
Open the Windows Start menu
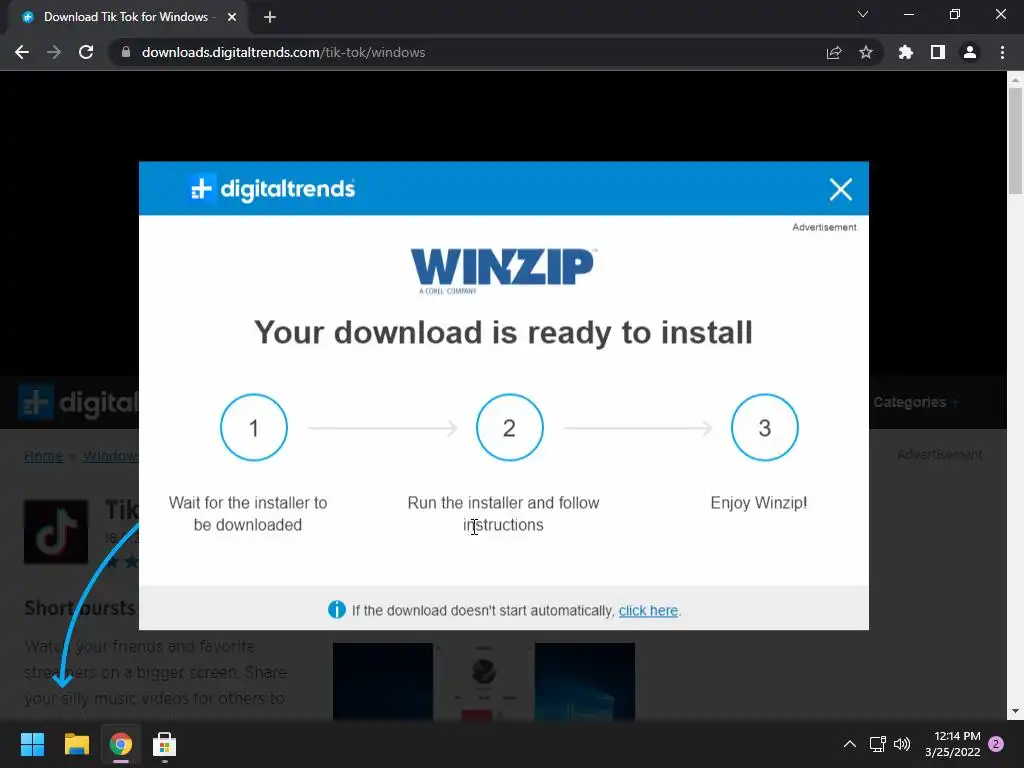(x=32, y=744)
